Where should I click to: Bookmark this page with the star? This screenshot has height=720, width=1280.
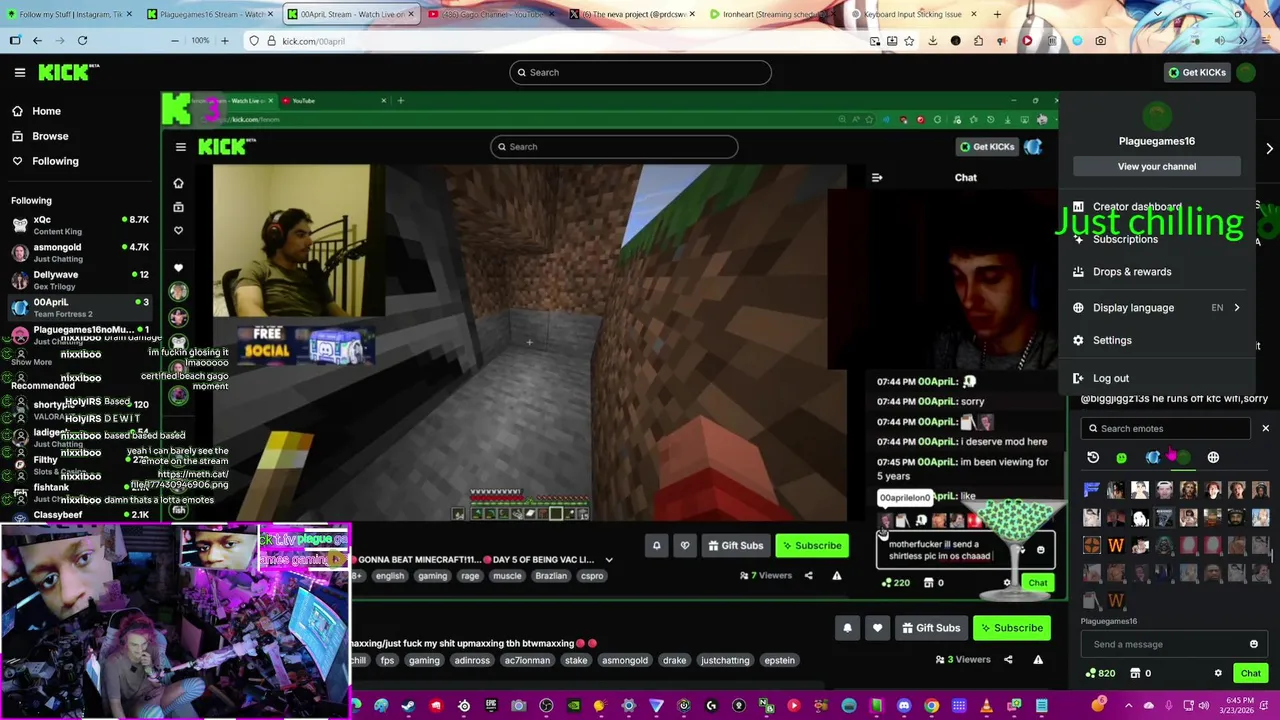908,41
